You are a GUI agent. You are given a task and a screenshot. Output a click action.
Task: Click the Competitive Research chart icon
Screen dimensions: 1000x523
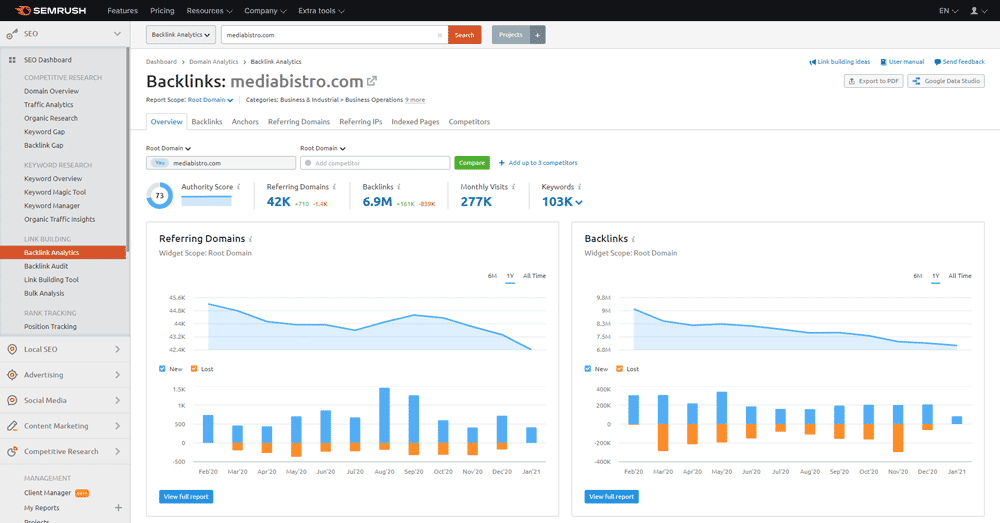pyautogui.click(x=12, y=452)
